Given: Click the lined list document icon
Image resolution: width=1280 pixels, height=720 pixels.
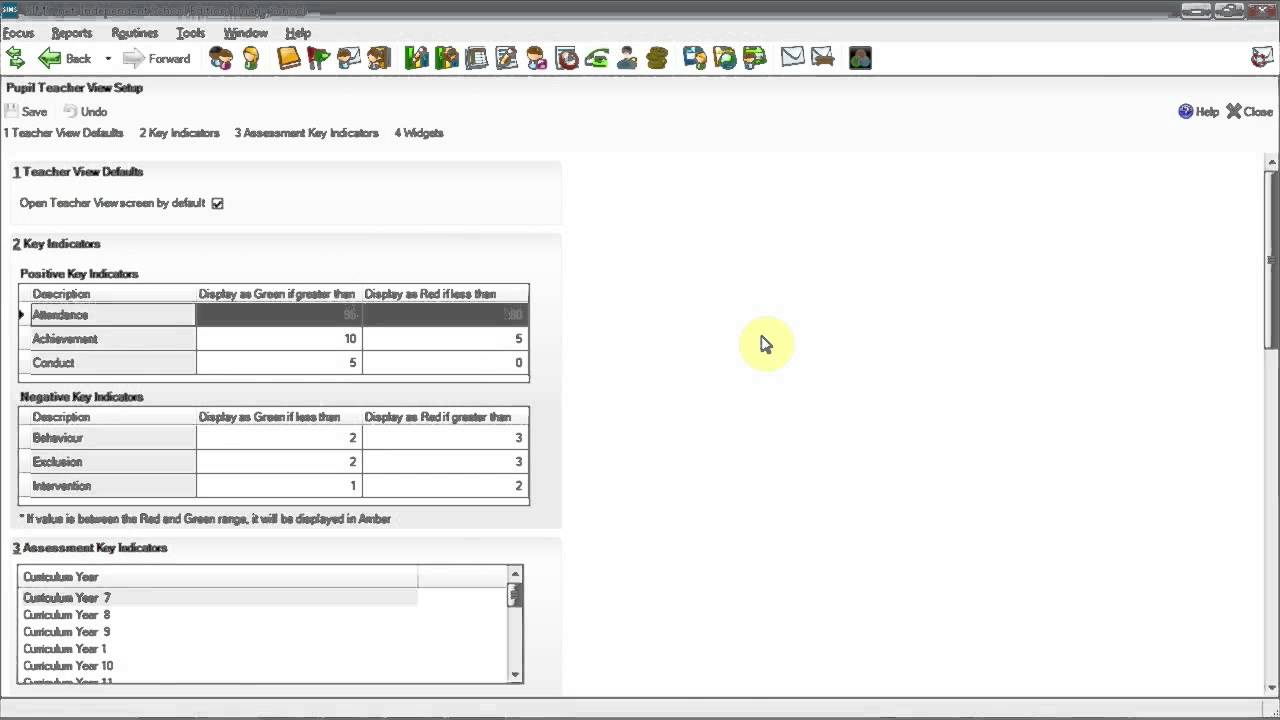Looking at the screenshot, I should pos(477,58).
